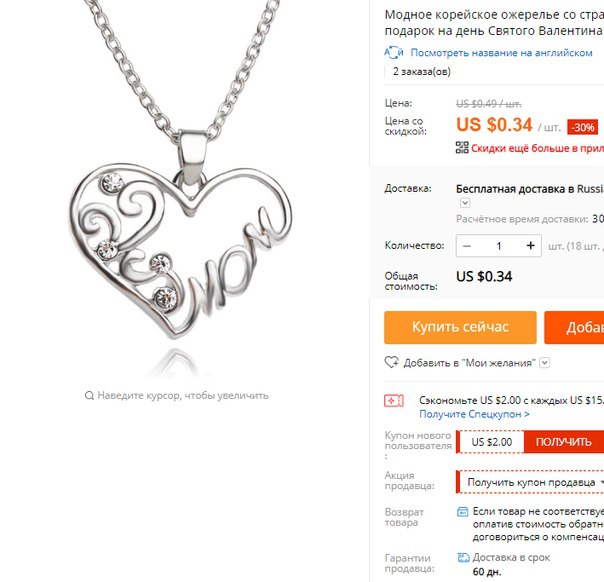Click the return policy icon
604x582 pixels.
click(x=462, y=512)
